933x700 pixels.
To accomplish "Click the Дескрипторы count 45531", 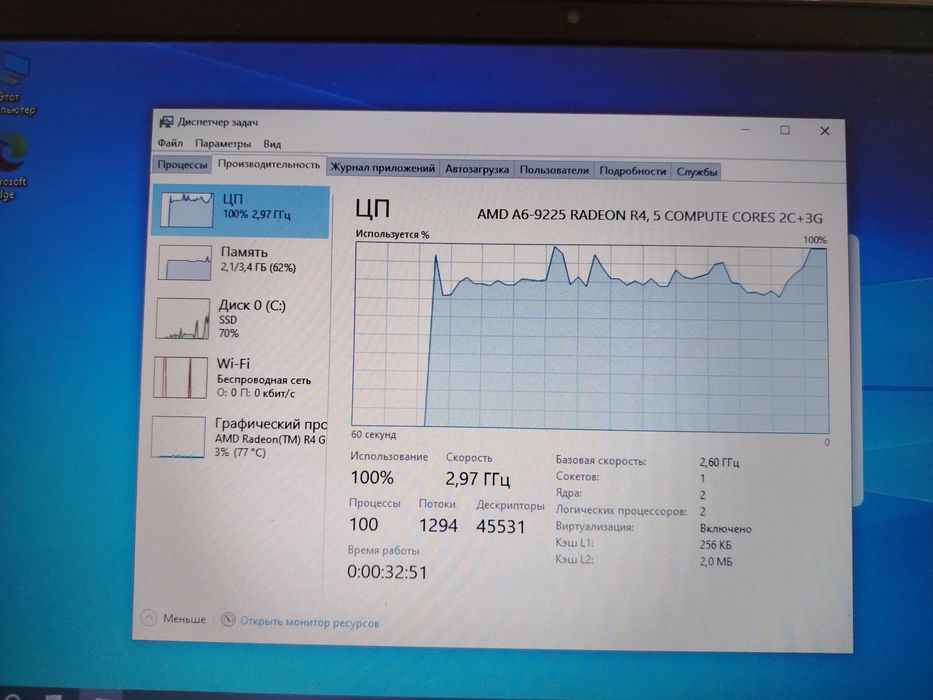I will click(x=501, y=527).
